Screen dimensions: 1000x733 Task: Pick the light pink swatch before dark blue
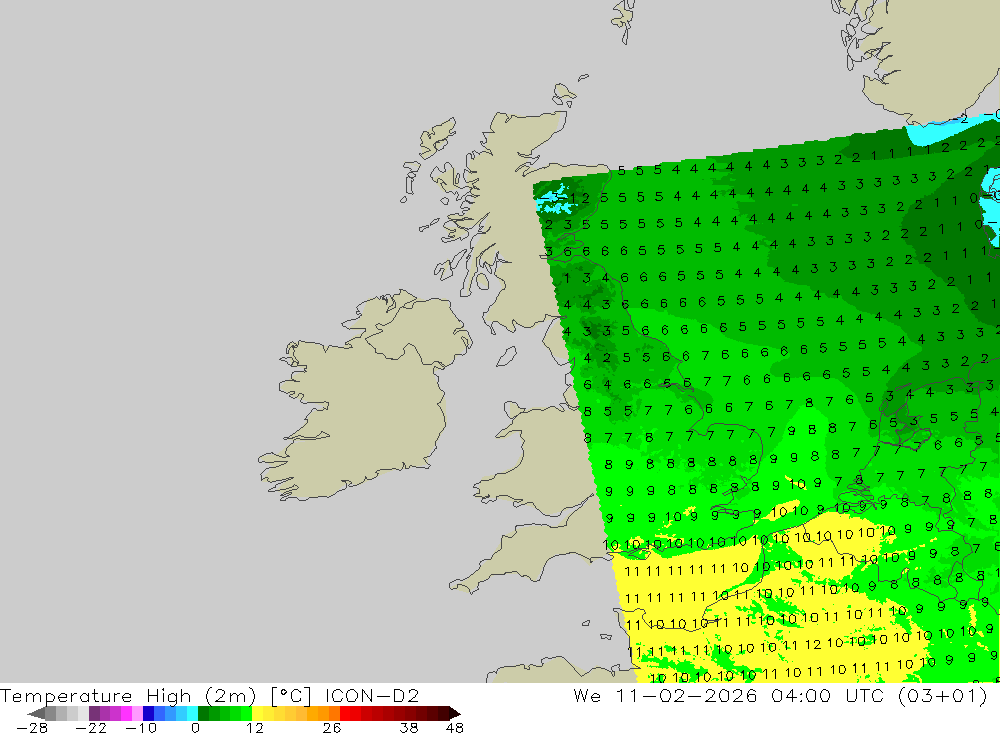point(138,713)
